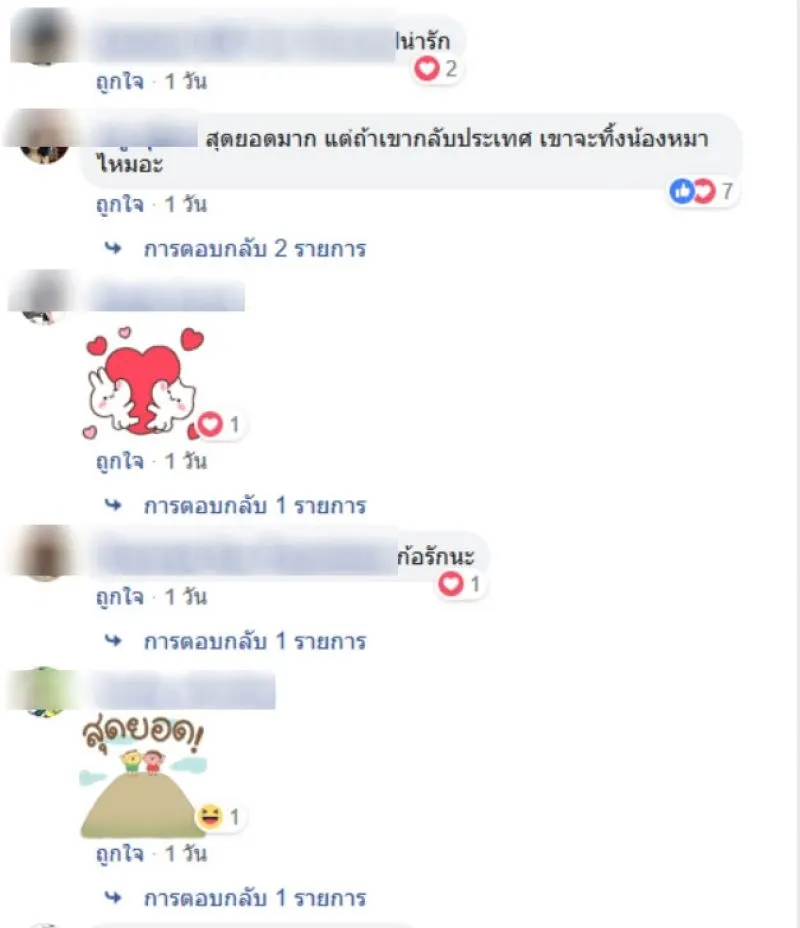Expand replies under the สุดยอด sticker comment
Viewport: 800px width, 928px height.
point(254,898)
